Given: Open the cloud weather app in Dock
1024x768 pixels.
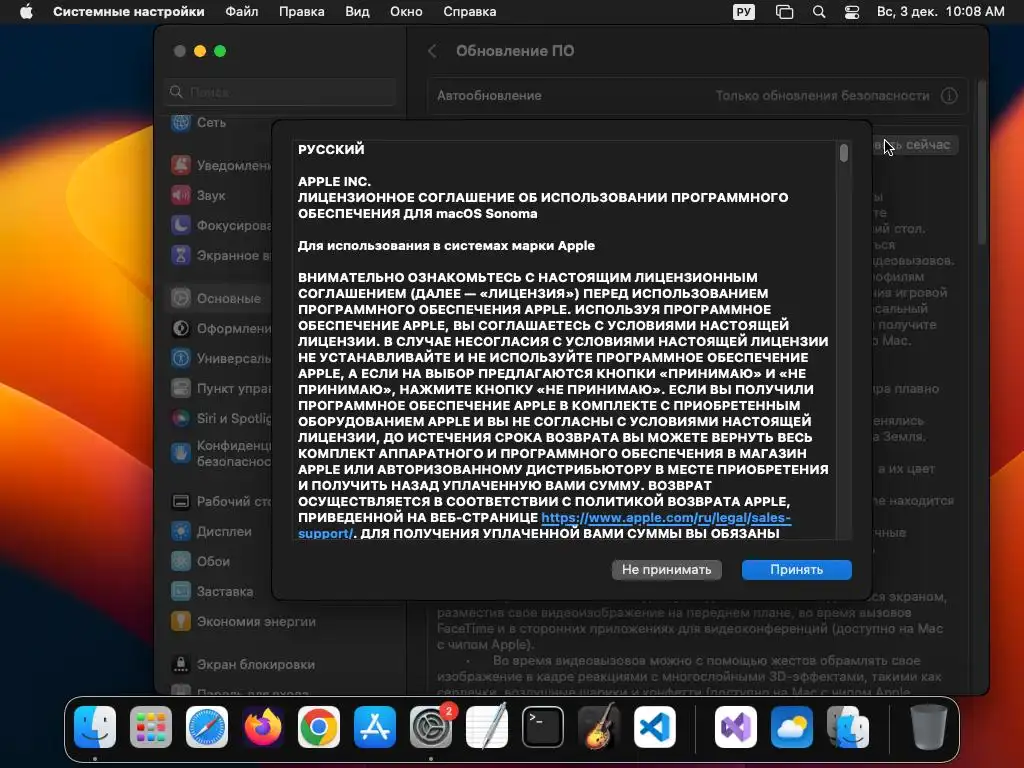Looking at the screenshot, I should click(792, 727).
